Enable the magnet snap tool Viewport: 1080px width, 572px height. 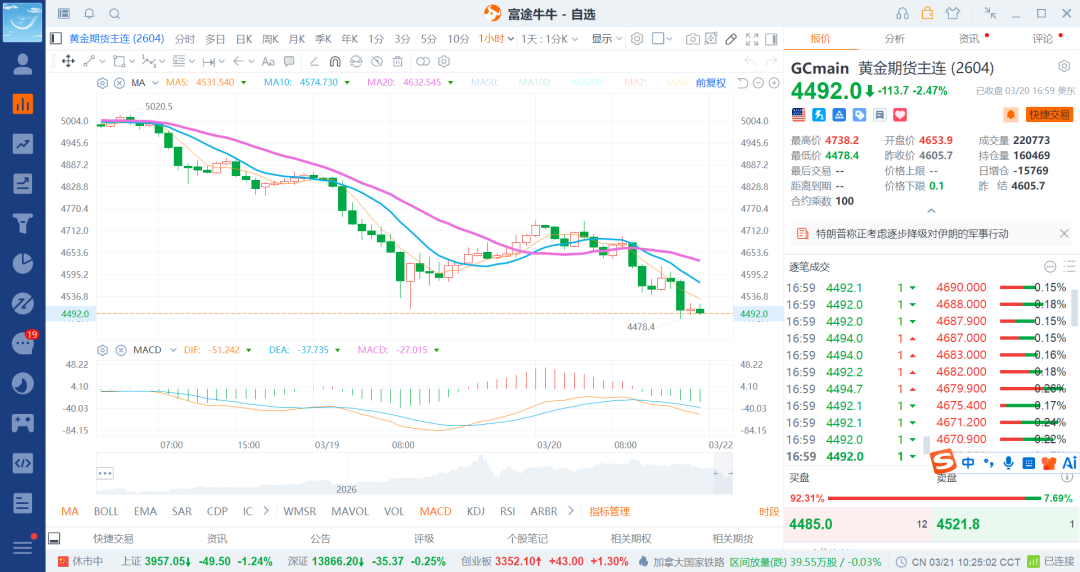click(x=335, y=61)
